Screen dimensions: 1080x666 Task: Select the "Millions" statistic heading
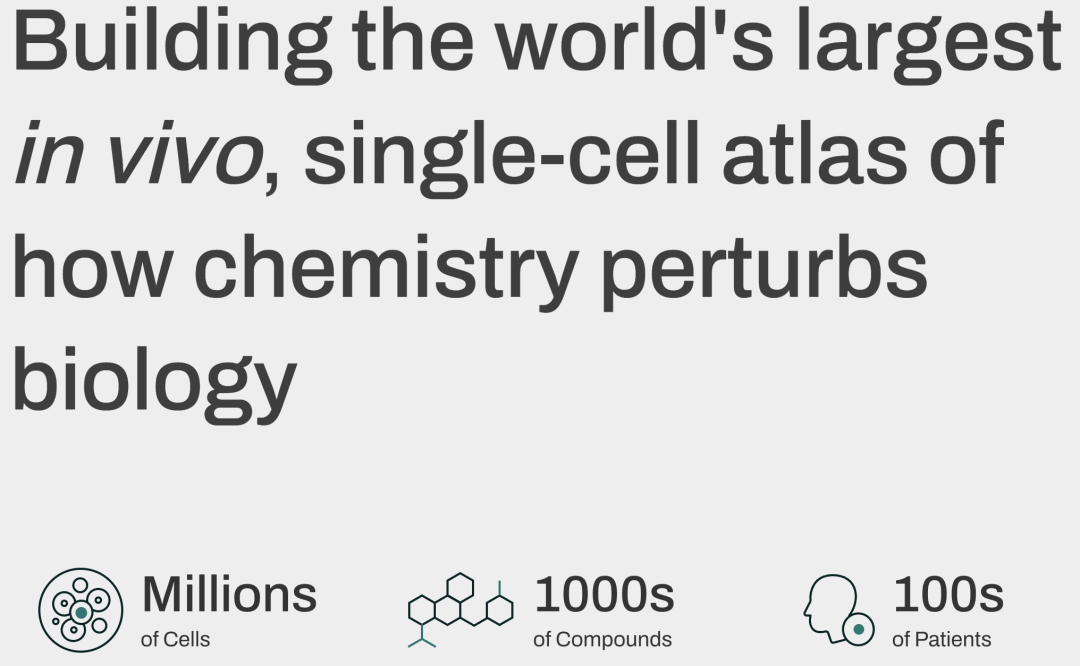(x=229, y=594)
